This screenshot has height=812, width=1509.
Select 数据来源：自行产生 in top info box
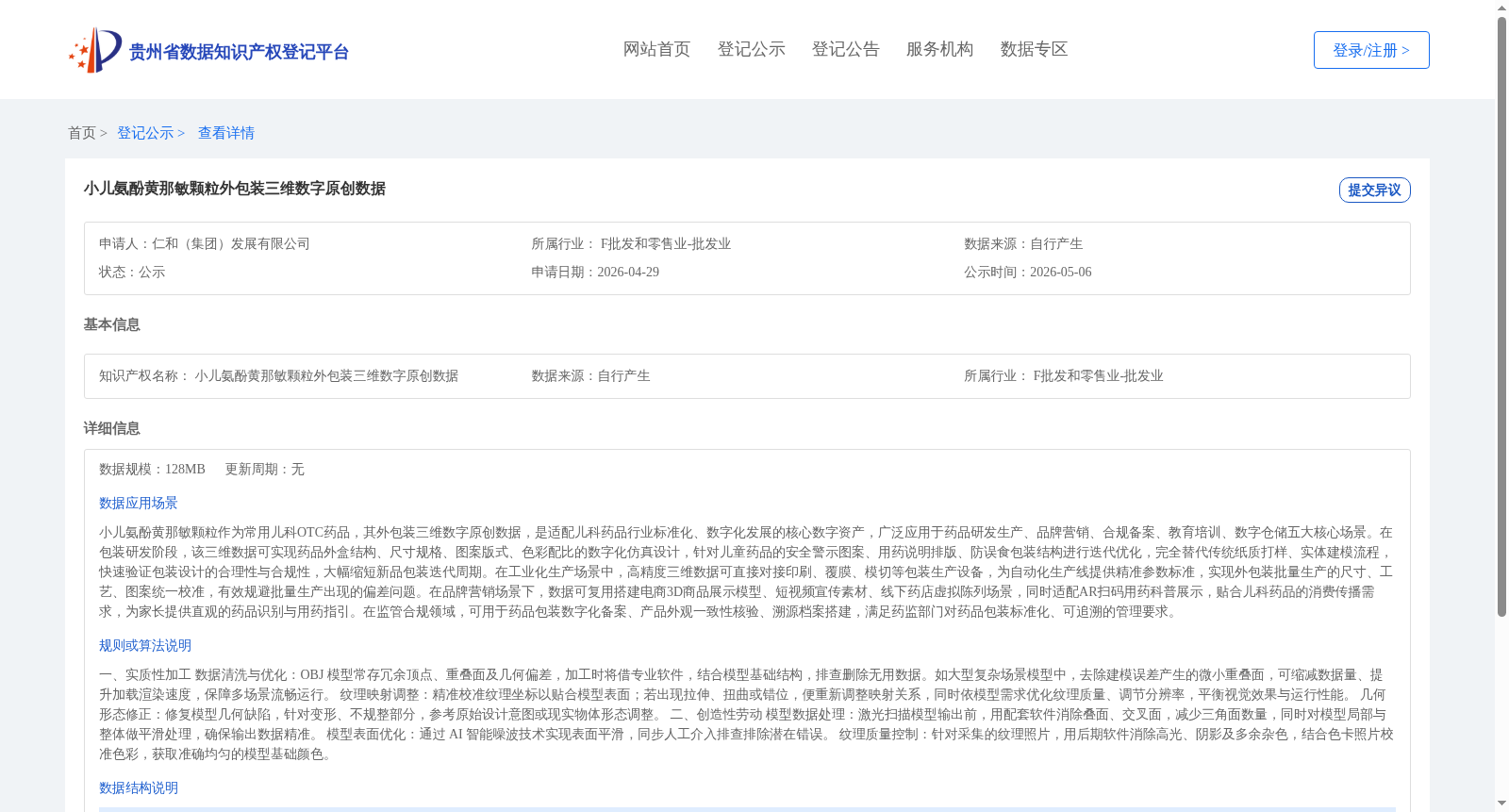pyautogui.click(x=1023, y=243)
